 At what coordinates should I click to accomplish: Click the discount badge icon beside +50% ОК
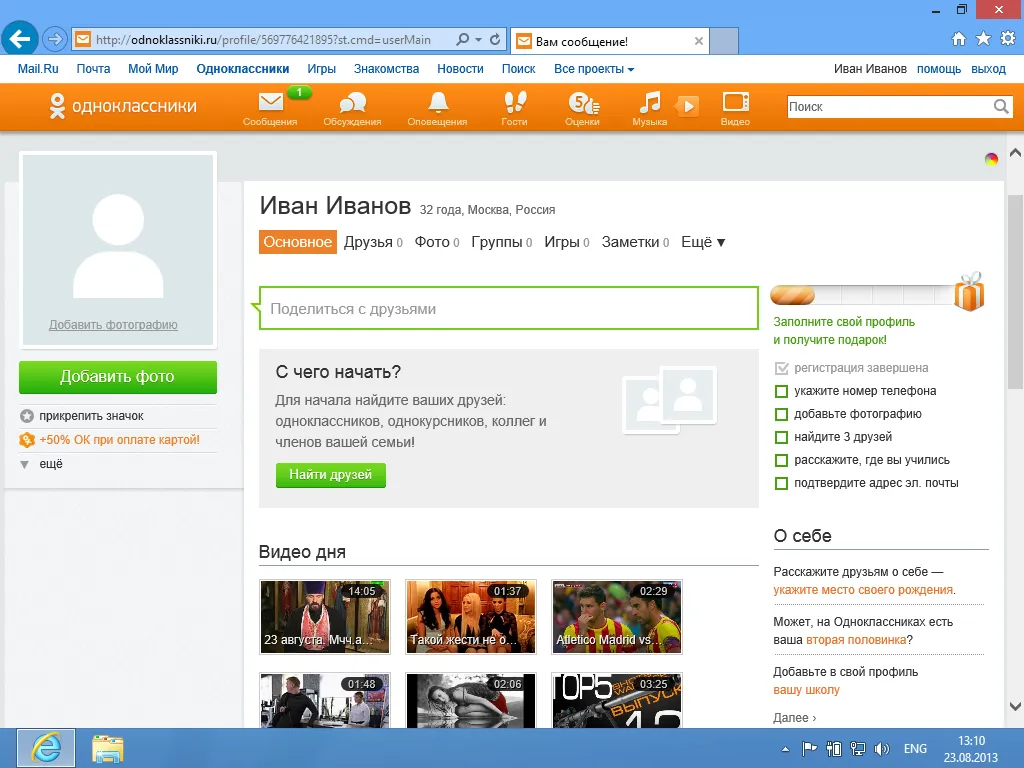point(27,440)
